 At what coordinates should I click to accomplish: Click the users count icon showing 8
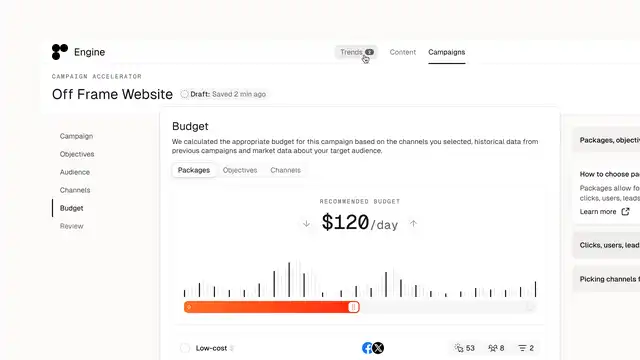click(x=493, y=348)
